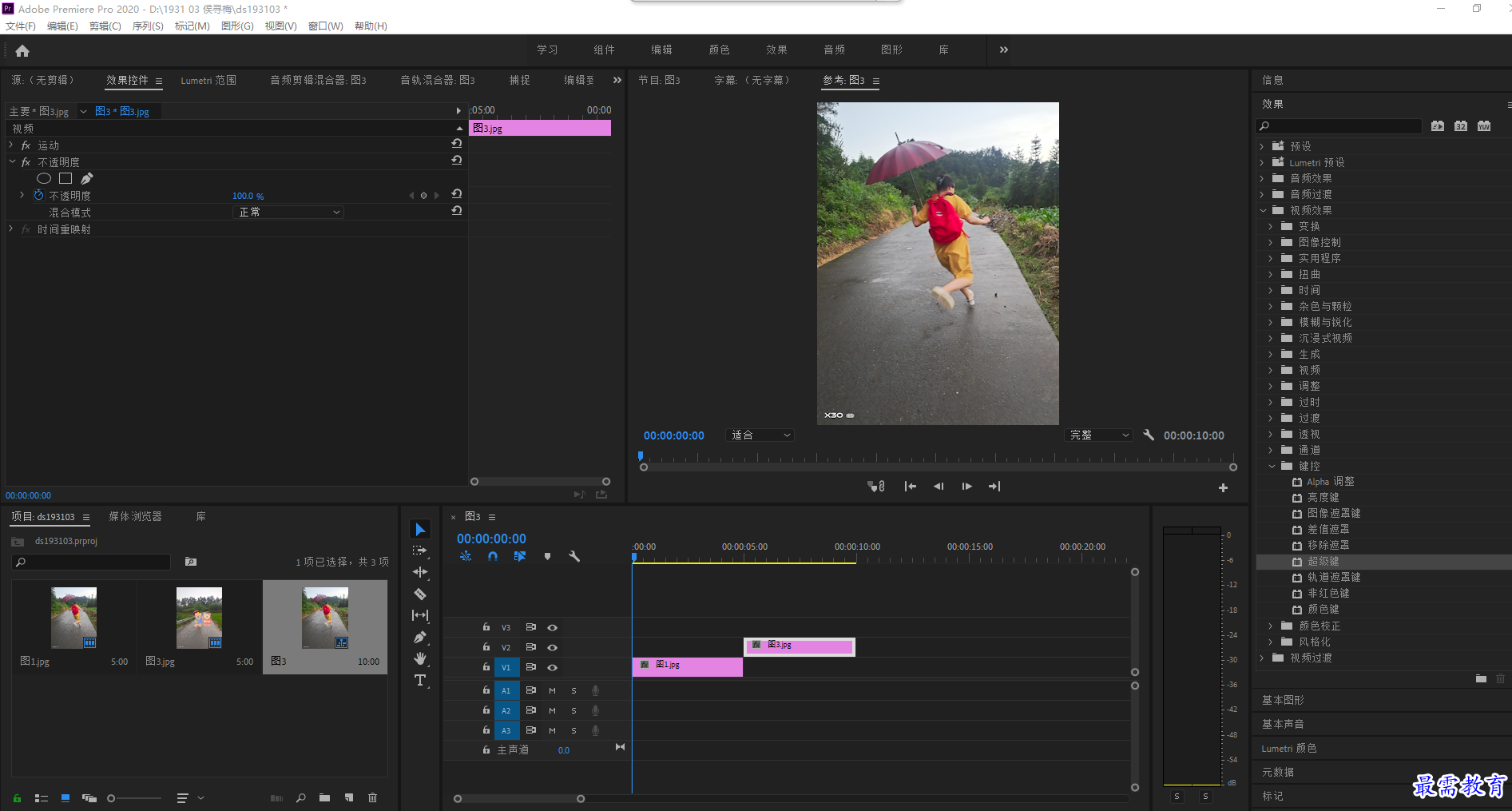1512x811 pixels.
Task: Show more workspaces chevron
Action: pyautogui.click(x=1004, y=50)
